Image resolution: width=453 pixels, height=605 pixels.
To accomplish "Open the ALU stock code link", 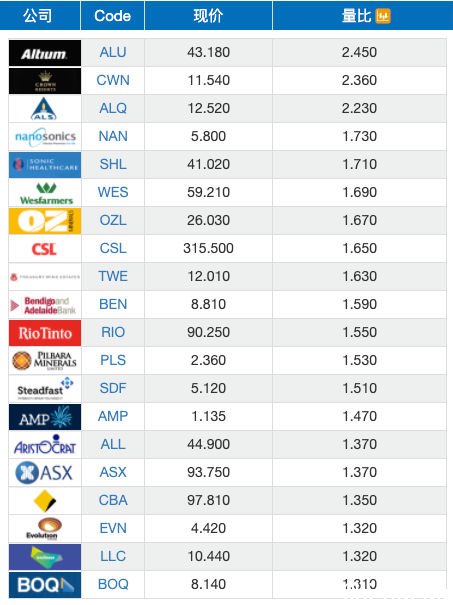I will coord(113,52).
